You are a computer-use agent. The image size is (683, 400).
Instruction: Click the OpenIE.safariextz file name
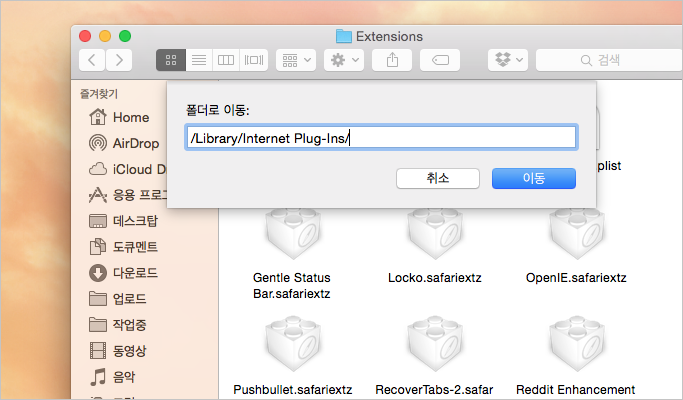576,278
